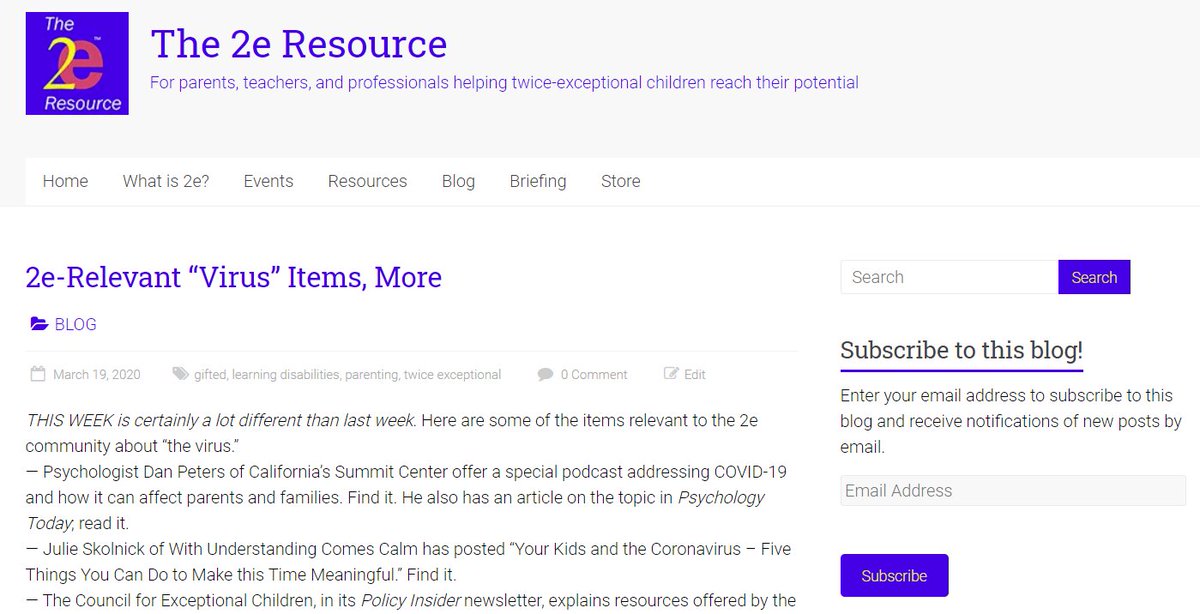Click the Subscribe to this blog! heading
The height and width of the screenshot is (614, 1200).
[961, 350]
